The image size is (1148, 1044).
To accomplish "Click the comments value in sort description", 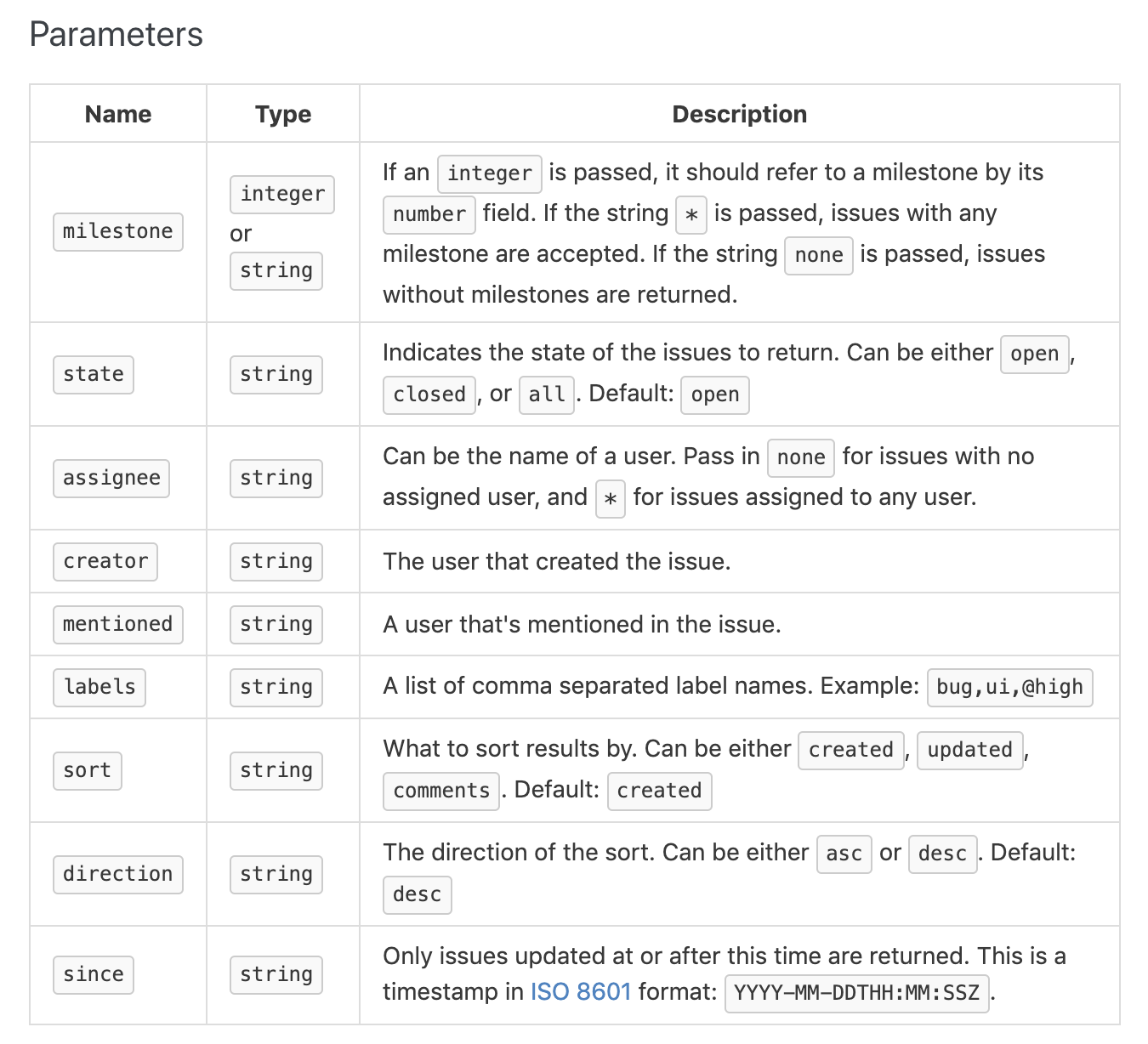I will [x=441, y=791].
